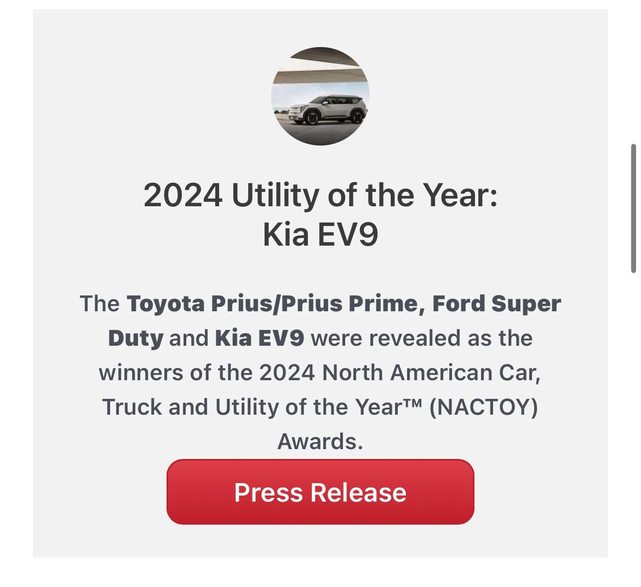This screenshot has height=587, width=641.
Task: Click the Kia EV9 circular car thumbnail
Action: click(x=320, y=97)
